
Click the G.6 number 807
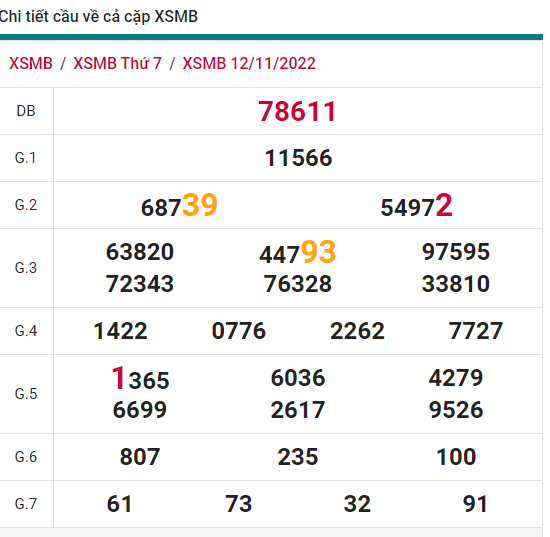click(x=140, y=457)
